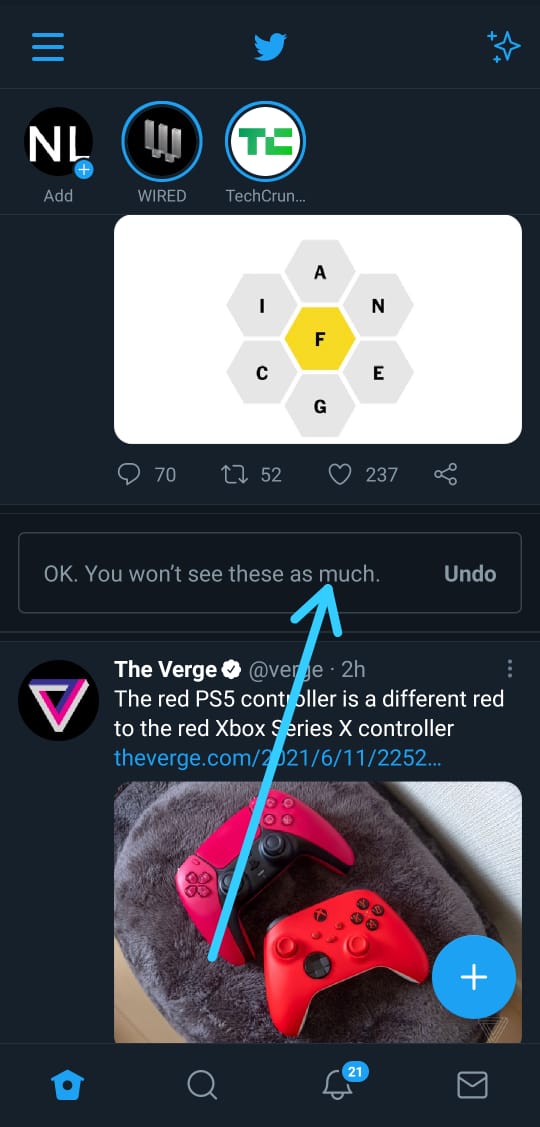Open The Verge profile avatar
540x1127 pixels.
point(58,700)
